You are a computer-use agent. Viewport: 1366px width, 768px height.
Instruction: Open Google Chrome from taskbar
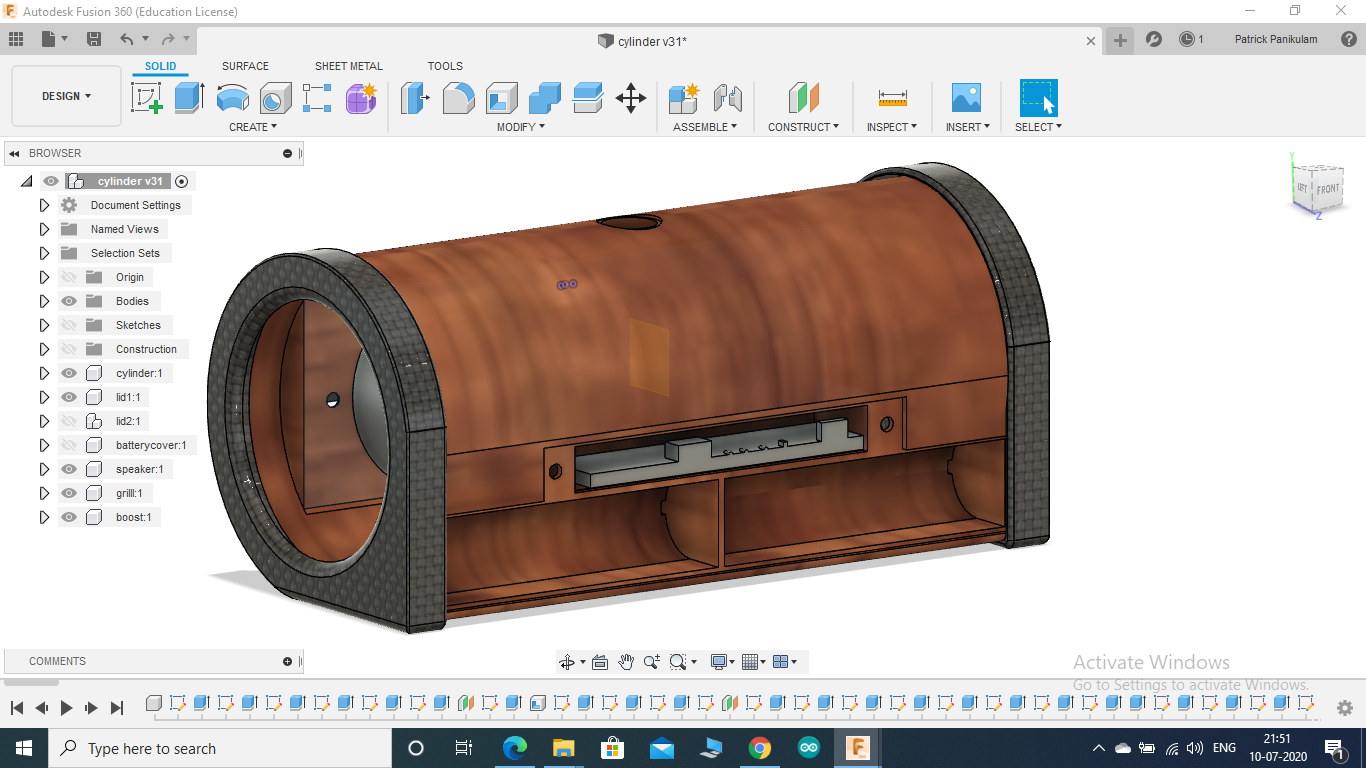759,748
